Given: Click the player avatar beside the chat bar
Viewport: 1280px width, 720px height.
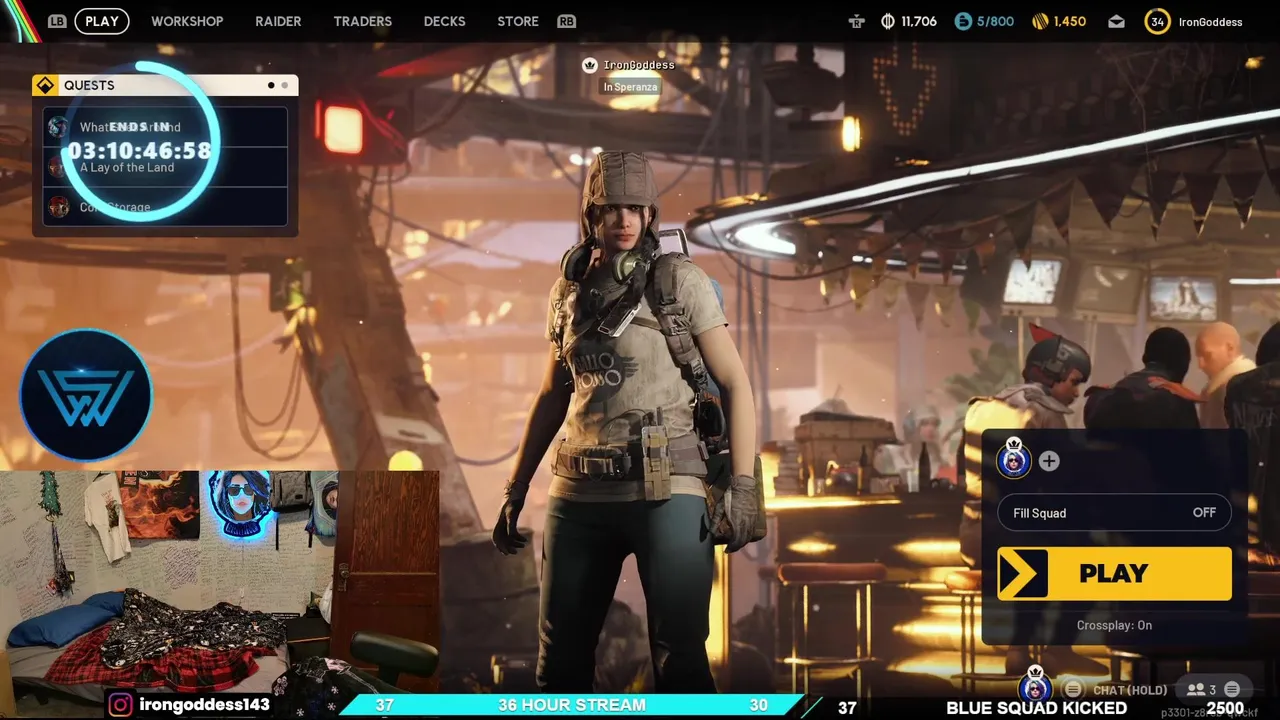Looking at the screenshot, I should point(1035,686).
